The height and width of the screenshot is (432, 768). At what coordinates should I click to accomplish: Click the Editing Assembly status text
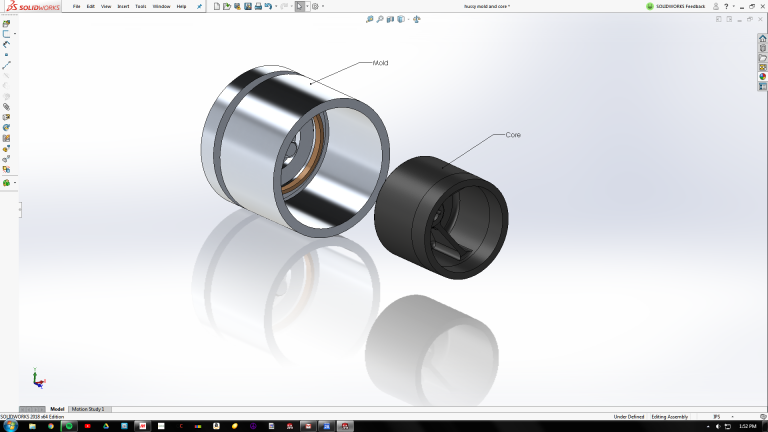[x=670, y=417]
